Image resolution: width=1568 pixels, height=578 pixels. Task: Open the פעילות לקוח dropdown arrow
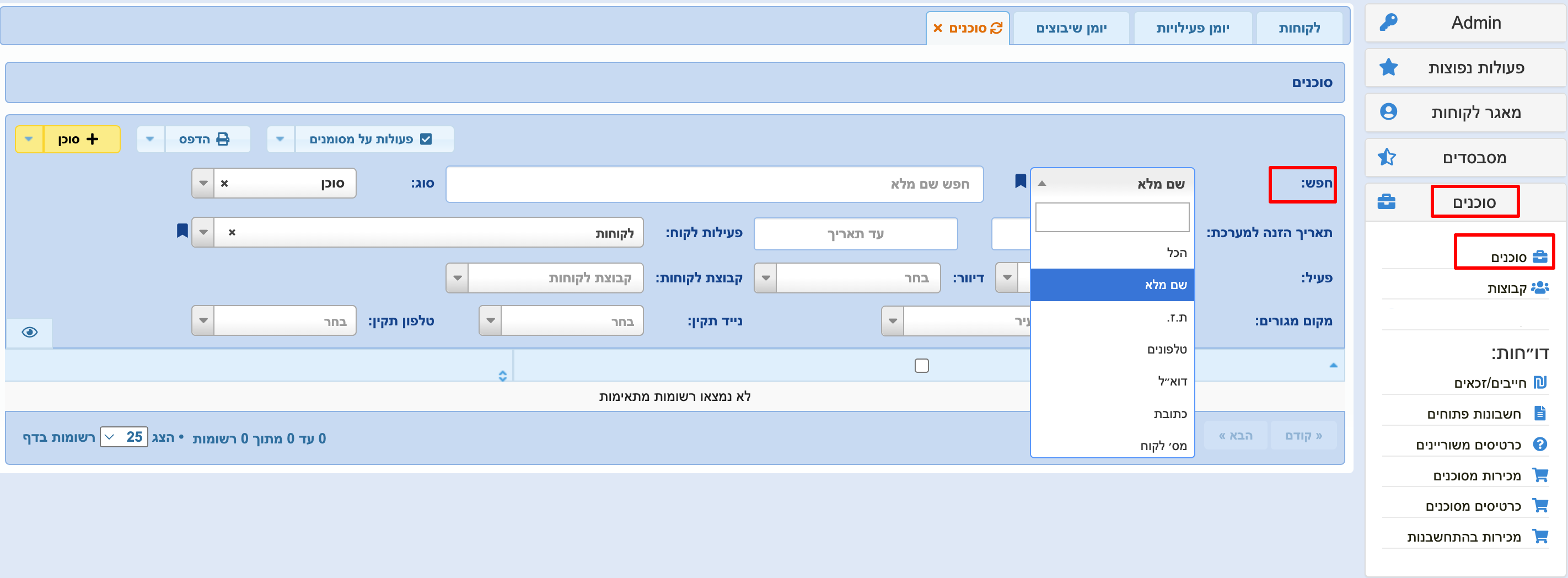point(203,232)
